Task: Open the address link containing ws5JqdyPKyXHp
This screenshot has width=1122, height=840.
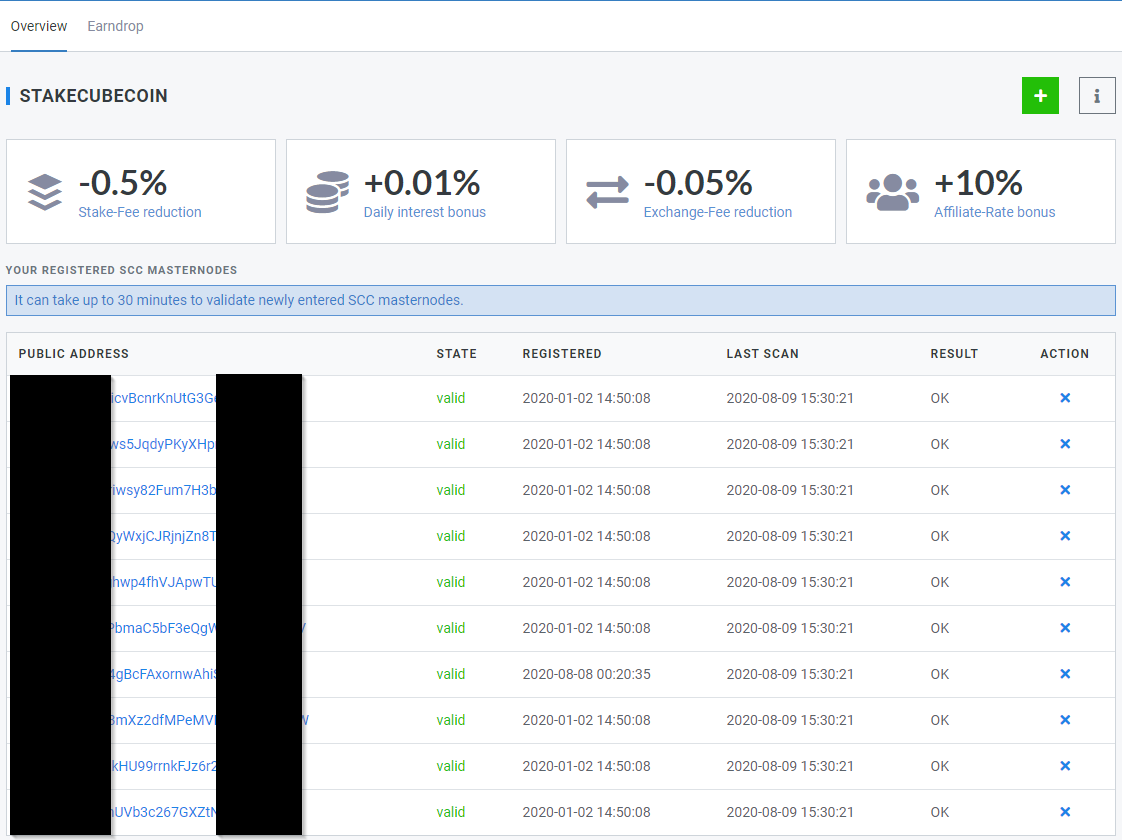Action: [x=163, y=444]
